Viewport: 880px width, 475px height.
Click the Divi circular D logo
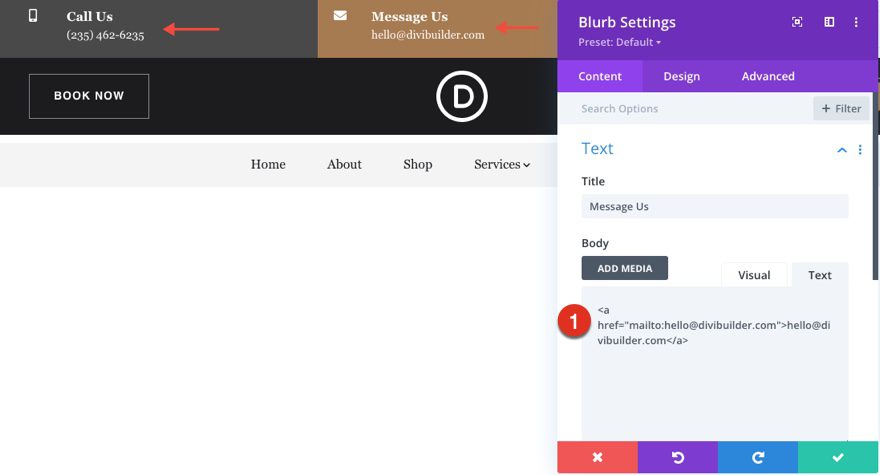tap(462, 96)
